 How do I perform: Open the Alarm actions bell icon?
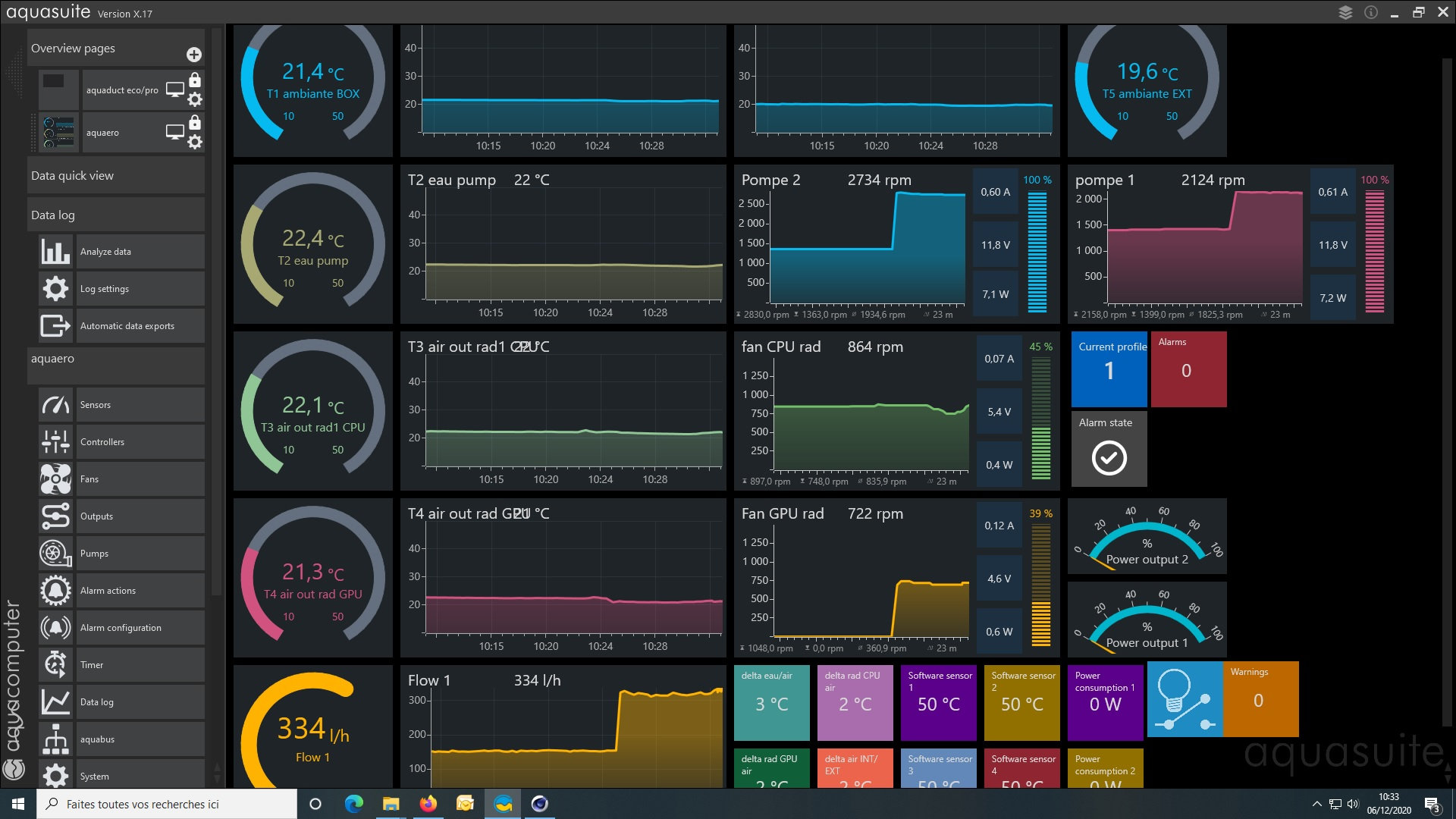pos(55,591)
